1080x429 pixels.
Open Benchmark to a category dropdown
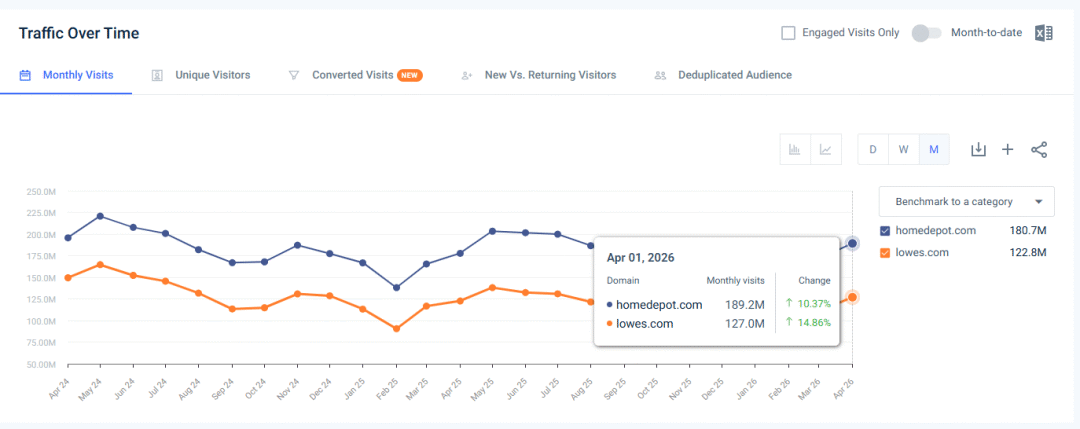pyautogui.click(x=966, y=202)
